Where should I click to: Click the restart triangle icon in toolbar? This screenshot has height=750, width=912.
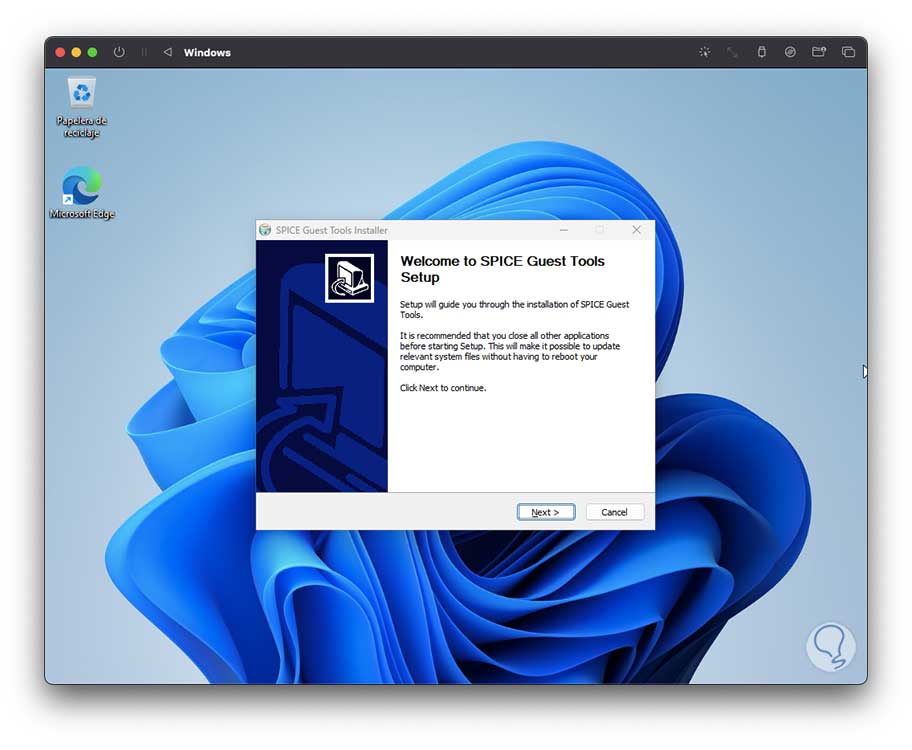168,52
